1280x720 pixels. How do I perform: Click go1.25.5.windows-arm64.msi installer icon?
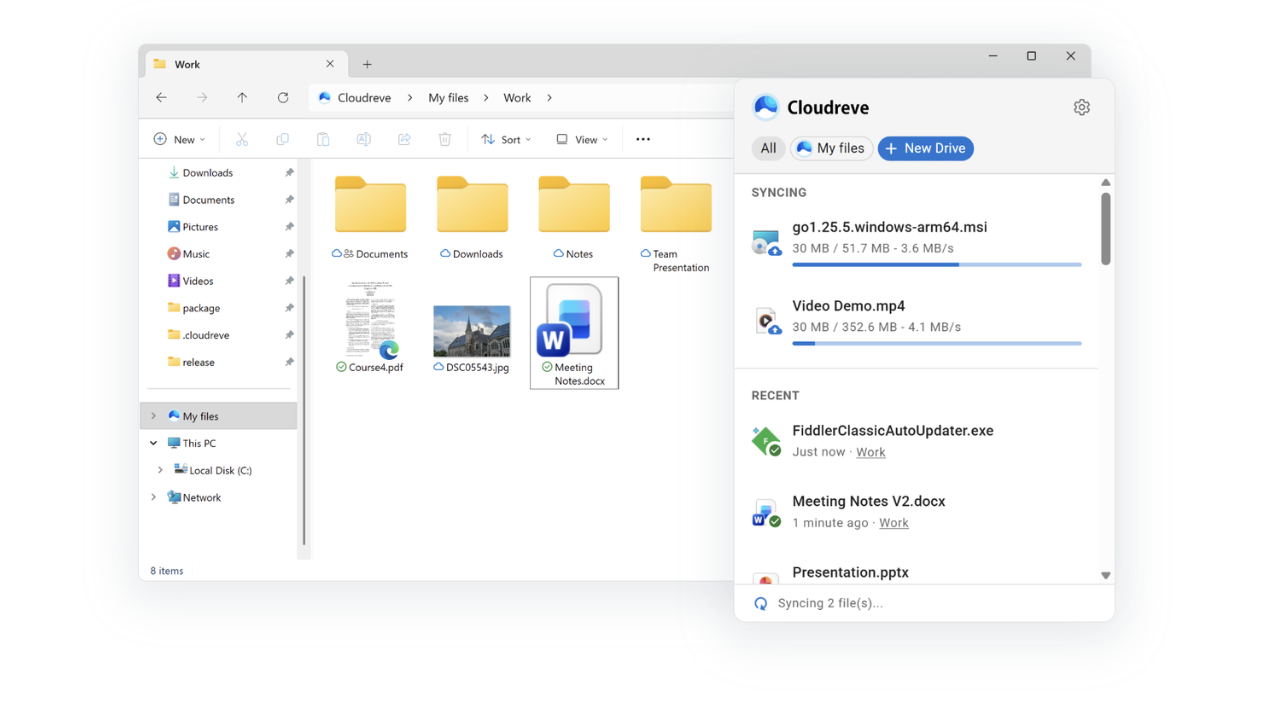coord(766,243)
